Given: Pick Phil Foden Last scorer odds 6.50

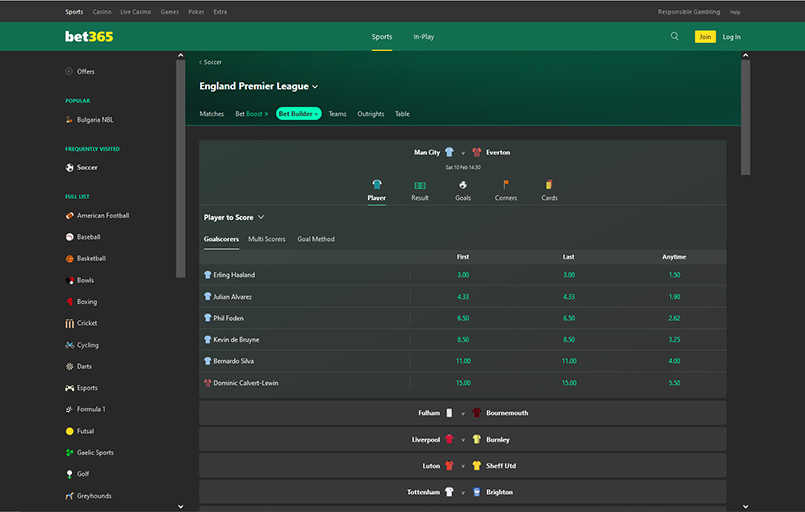Looking at the screenshot, I should coord(569,318).
